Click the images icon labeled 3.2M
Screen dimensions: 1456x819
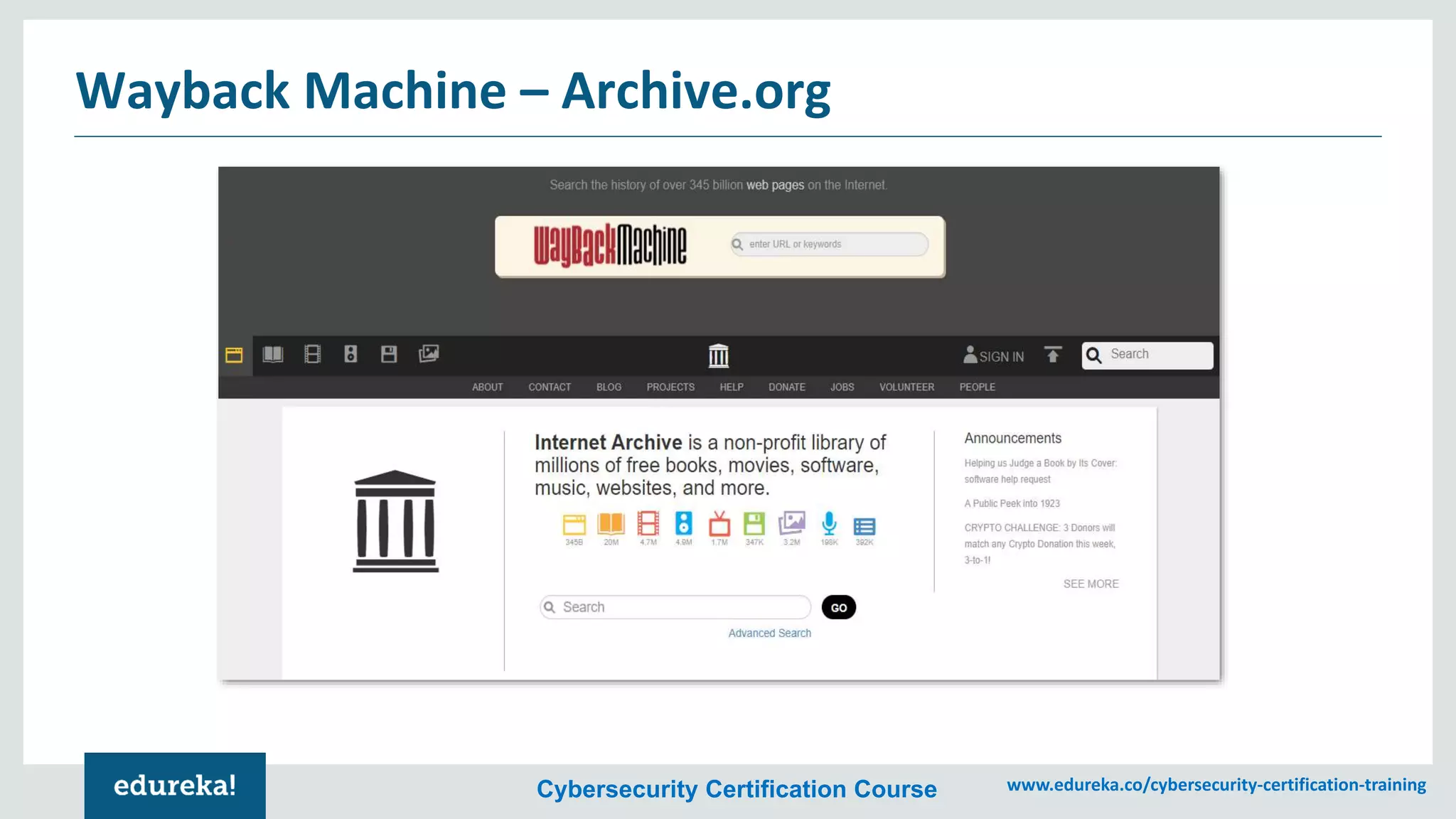tap(792, 523)
